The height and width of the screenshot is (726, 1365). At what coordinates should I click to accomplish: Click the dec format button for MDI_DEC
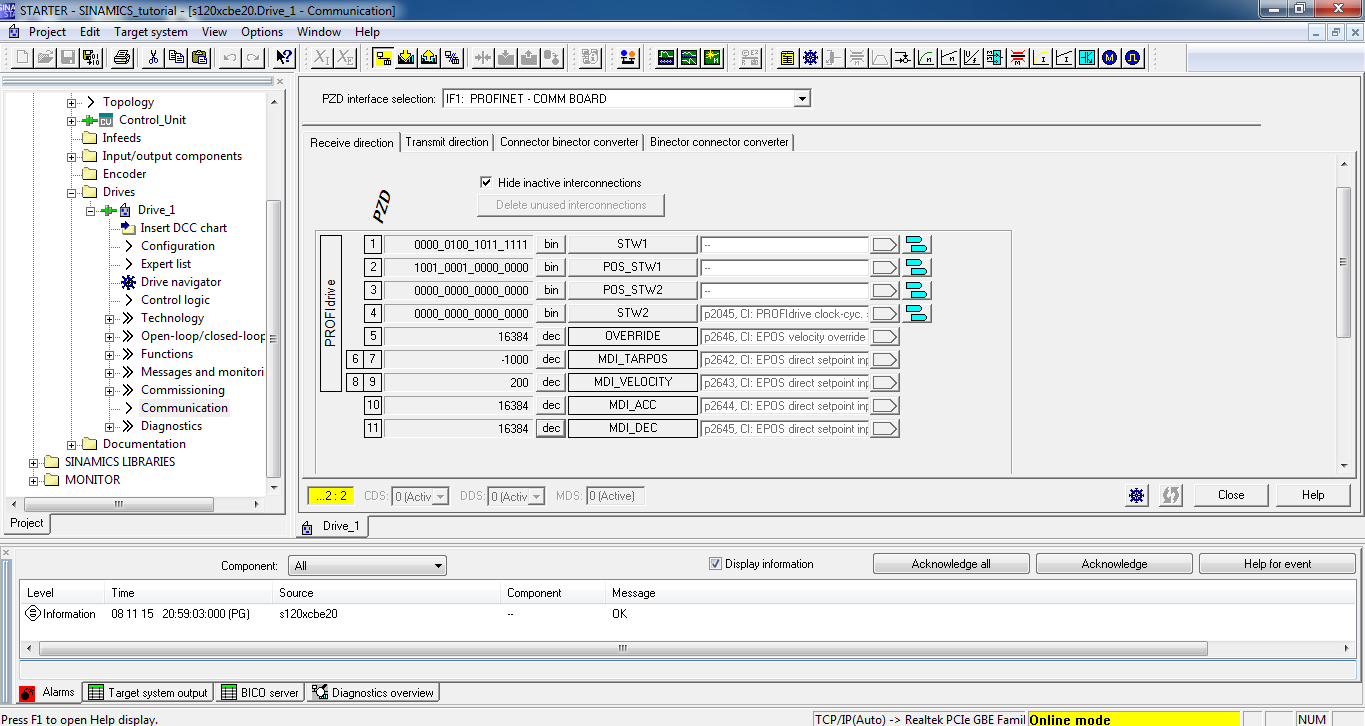[551, 428]
